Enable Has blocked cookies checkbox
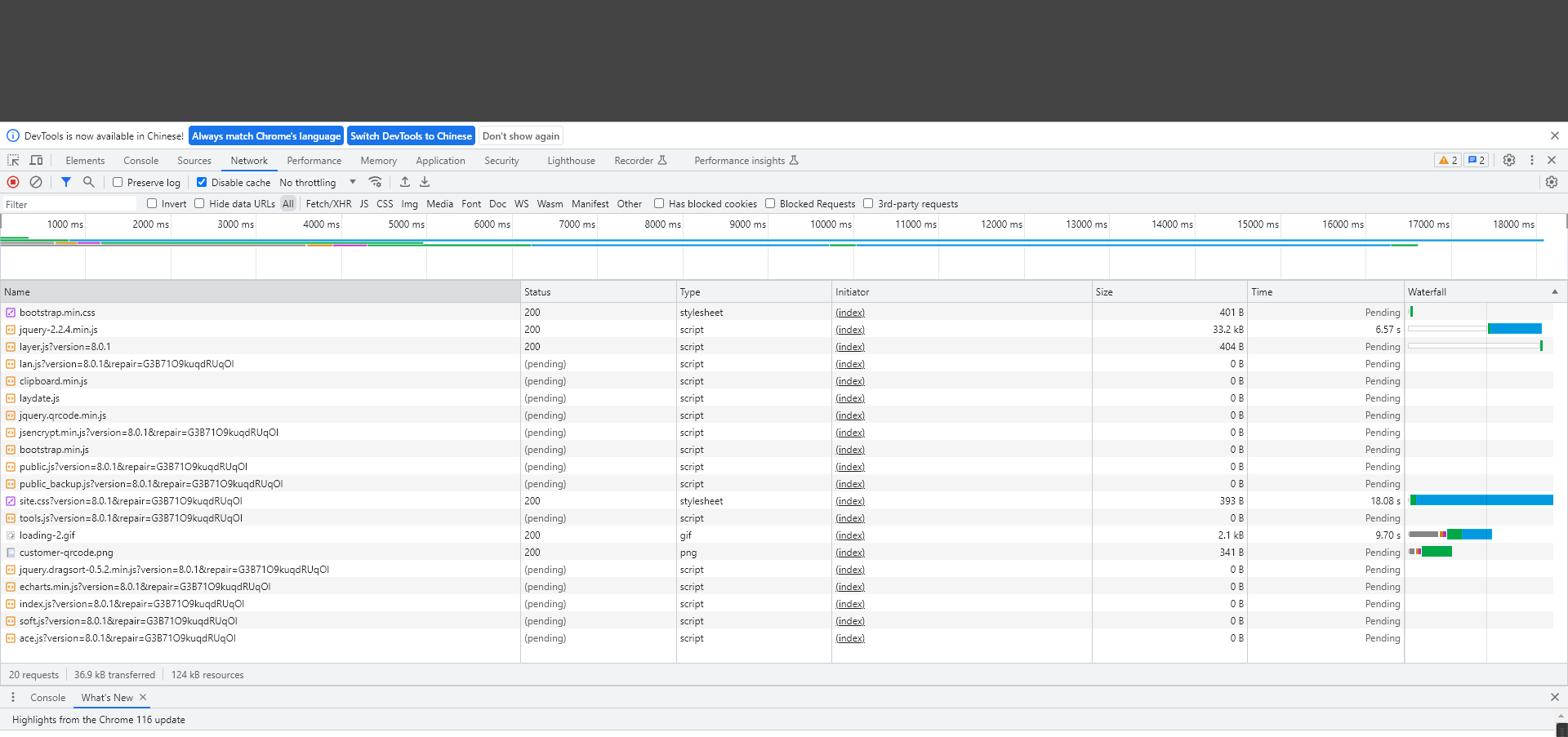Screen dimensions: 1568x737 pyautogui.click(x=659, y=203)
